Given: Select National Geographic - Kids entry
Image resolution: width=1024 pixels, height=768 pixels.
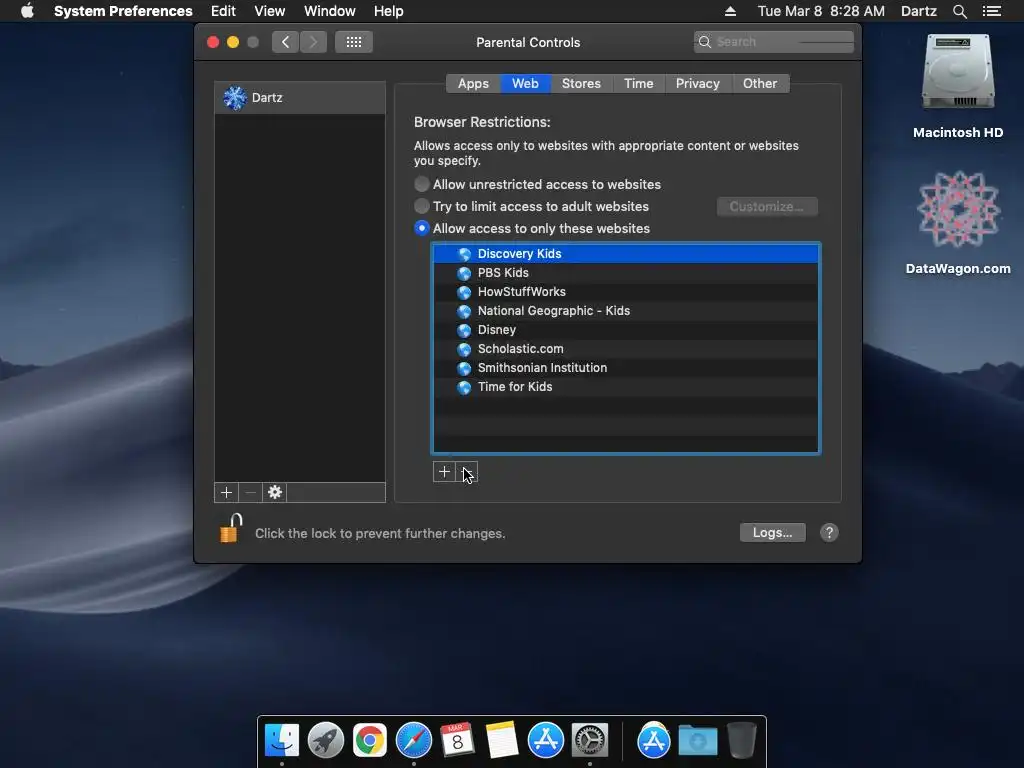Looking at the screenshot, I should (626, 311).
